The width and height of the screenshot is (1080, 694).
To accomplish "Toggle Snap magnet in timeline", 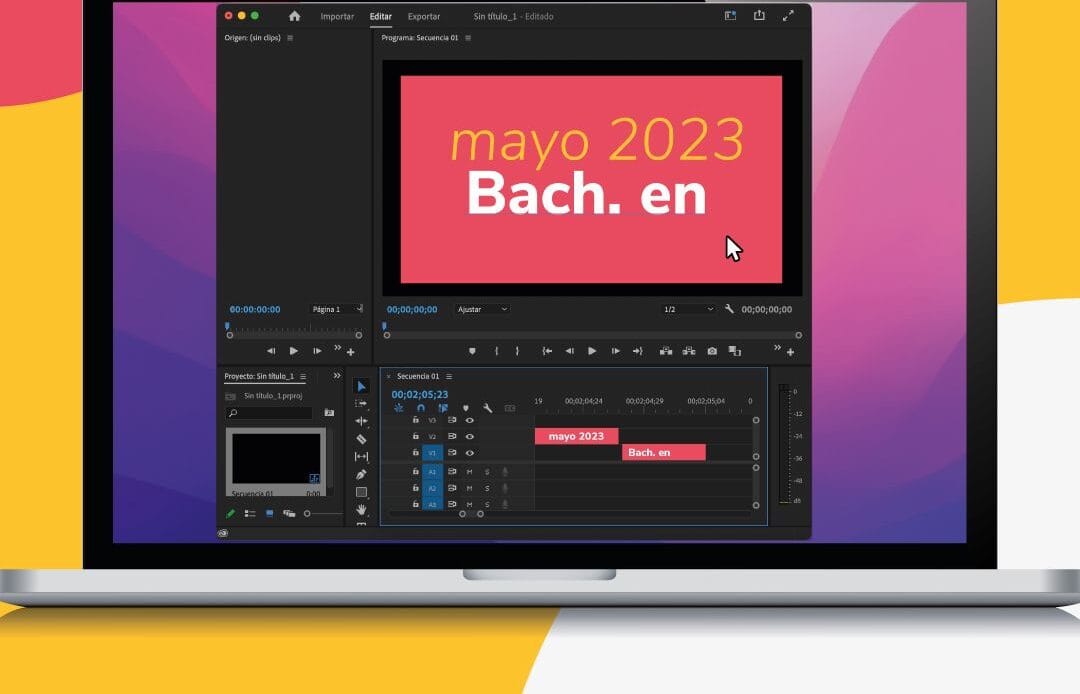I will click(x=421, y=408).
